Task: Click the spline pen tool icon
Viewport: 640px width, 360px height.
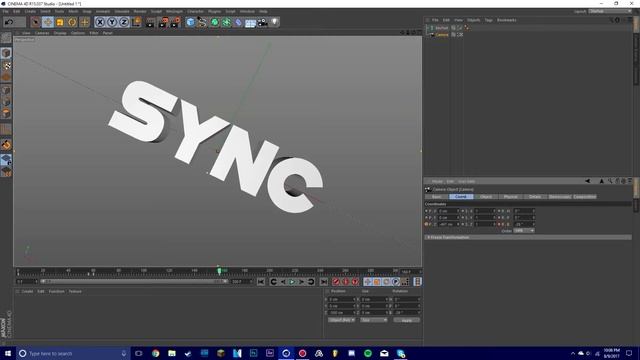Action: (x=202, y=22)
